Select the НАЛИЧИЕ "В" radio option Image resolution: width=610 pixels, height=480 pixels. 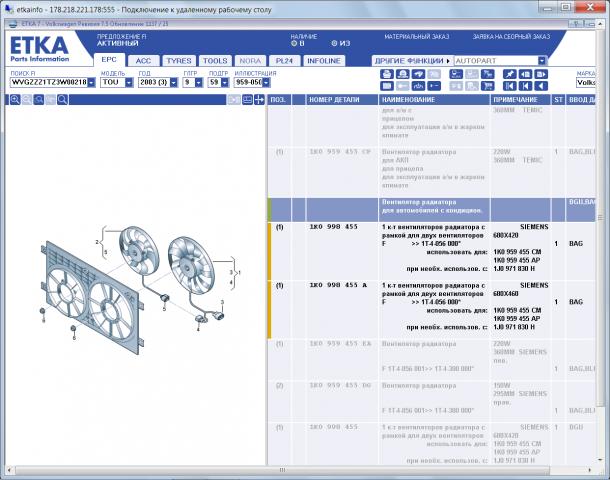pyautogui.click(x=294, y=43)
